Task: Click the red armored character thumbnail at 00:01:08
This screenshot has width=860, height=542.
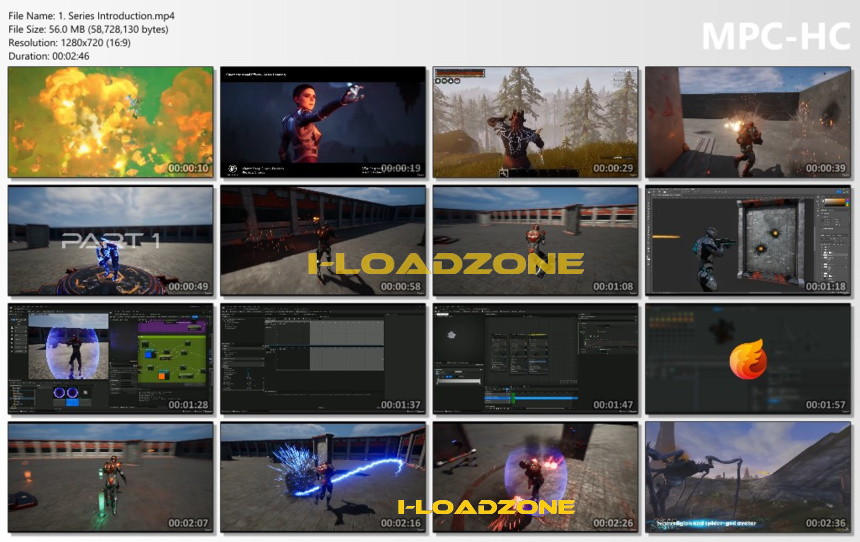Action: pyautogui.click(x=535, y=241)
